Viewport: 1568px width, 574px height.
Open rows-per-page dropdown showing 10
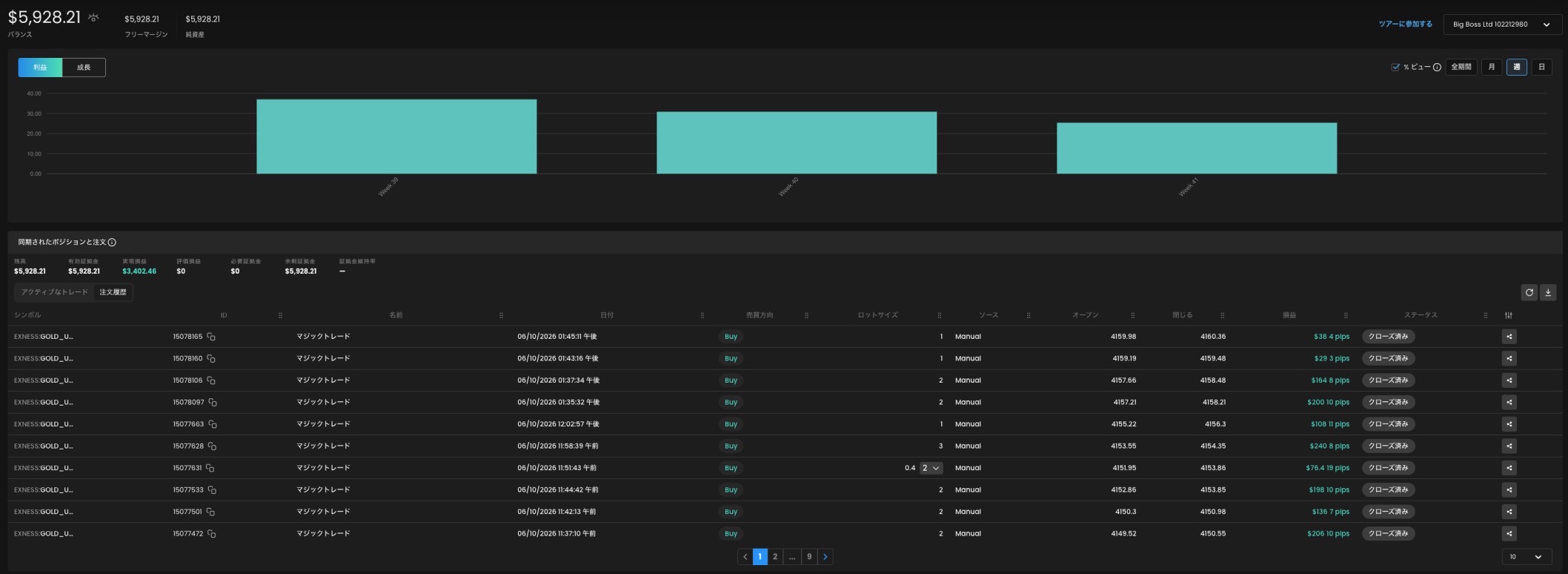pos(1527,557)
